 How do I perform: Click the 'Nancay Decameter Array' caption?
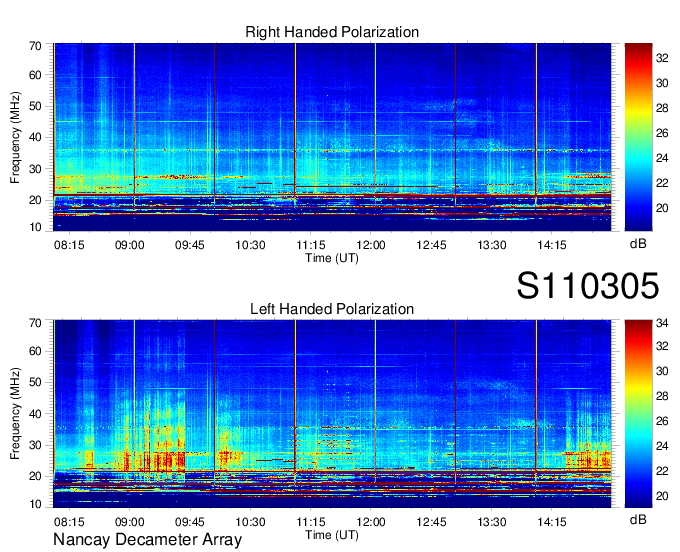(147, 540)
